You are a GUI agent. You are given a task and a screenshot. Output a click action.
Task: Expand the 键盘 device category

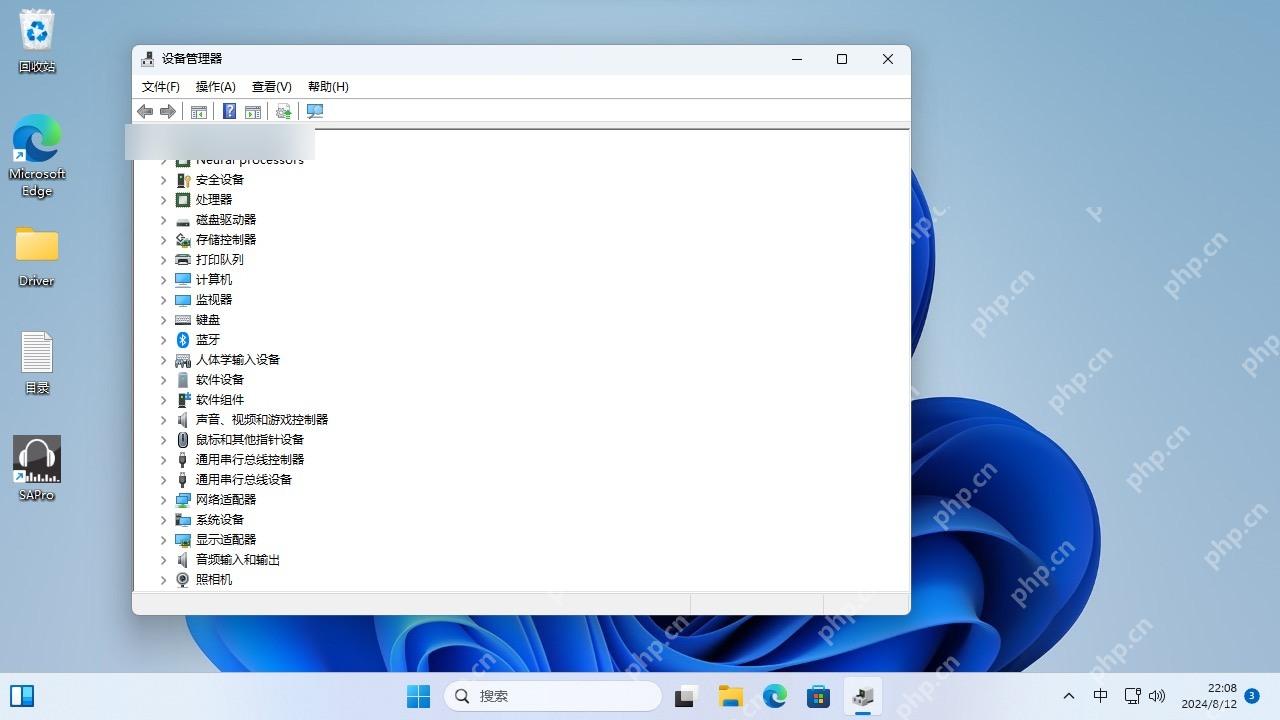pyautogui.click(x=163, y=320)
